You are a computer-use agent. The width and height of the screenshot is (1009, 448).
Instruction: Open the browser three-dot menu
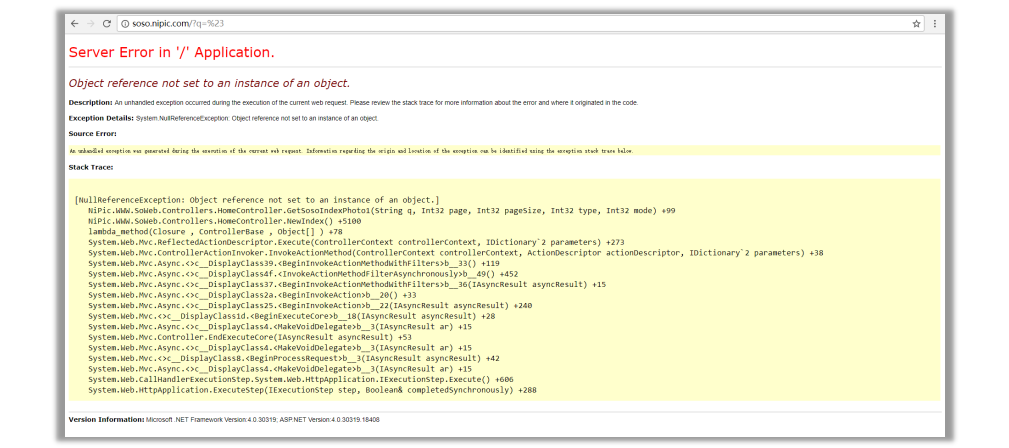[934, 24]
